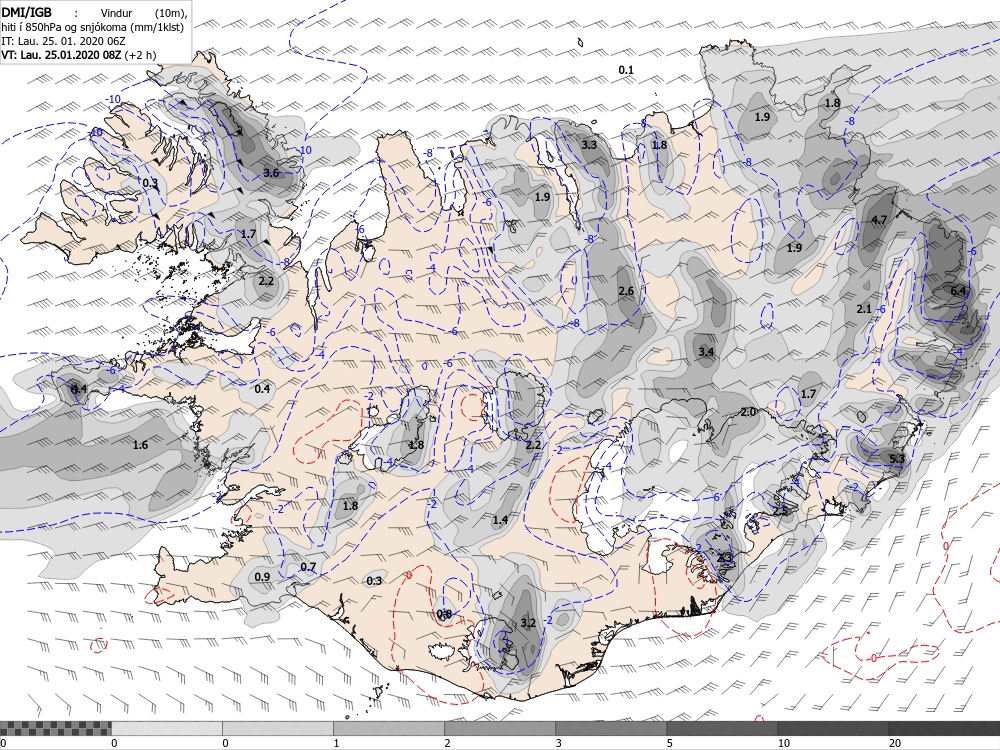
Task: Click the 2.6 snowfall value
Action: [x=626, y=291]
